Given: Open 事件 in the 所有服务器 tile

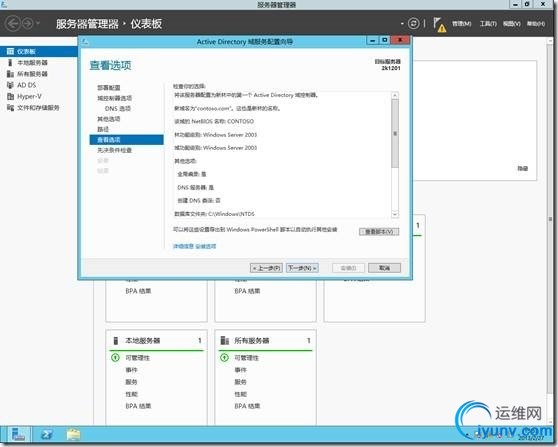Looking at the screenshot, I should click(x=240, y=370).
